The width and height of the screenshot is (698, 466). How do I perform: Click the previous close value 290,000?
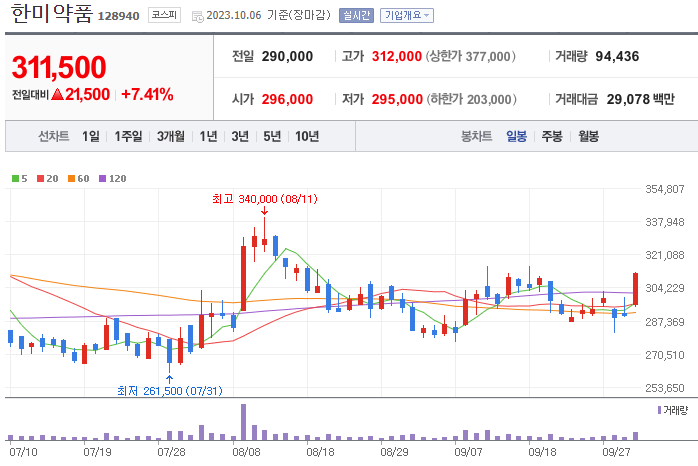coord(287,57)
